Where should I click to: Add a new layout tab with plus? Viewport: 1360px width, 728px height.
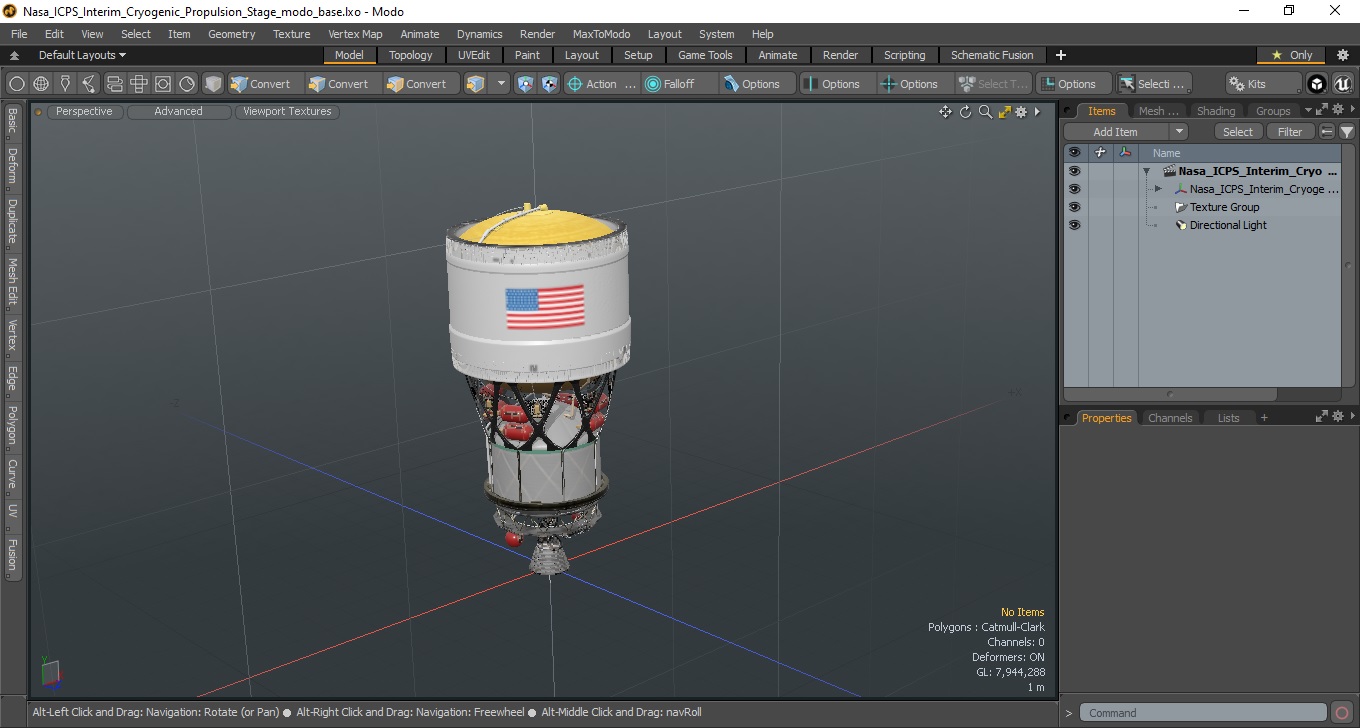point(1061,55)
